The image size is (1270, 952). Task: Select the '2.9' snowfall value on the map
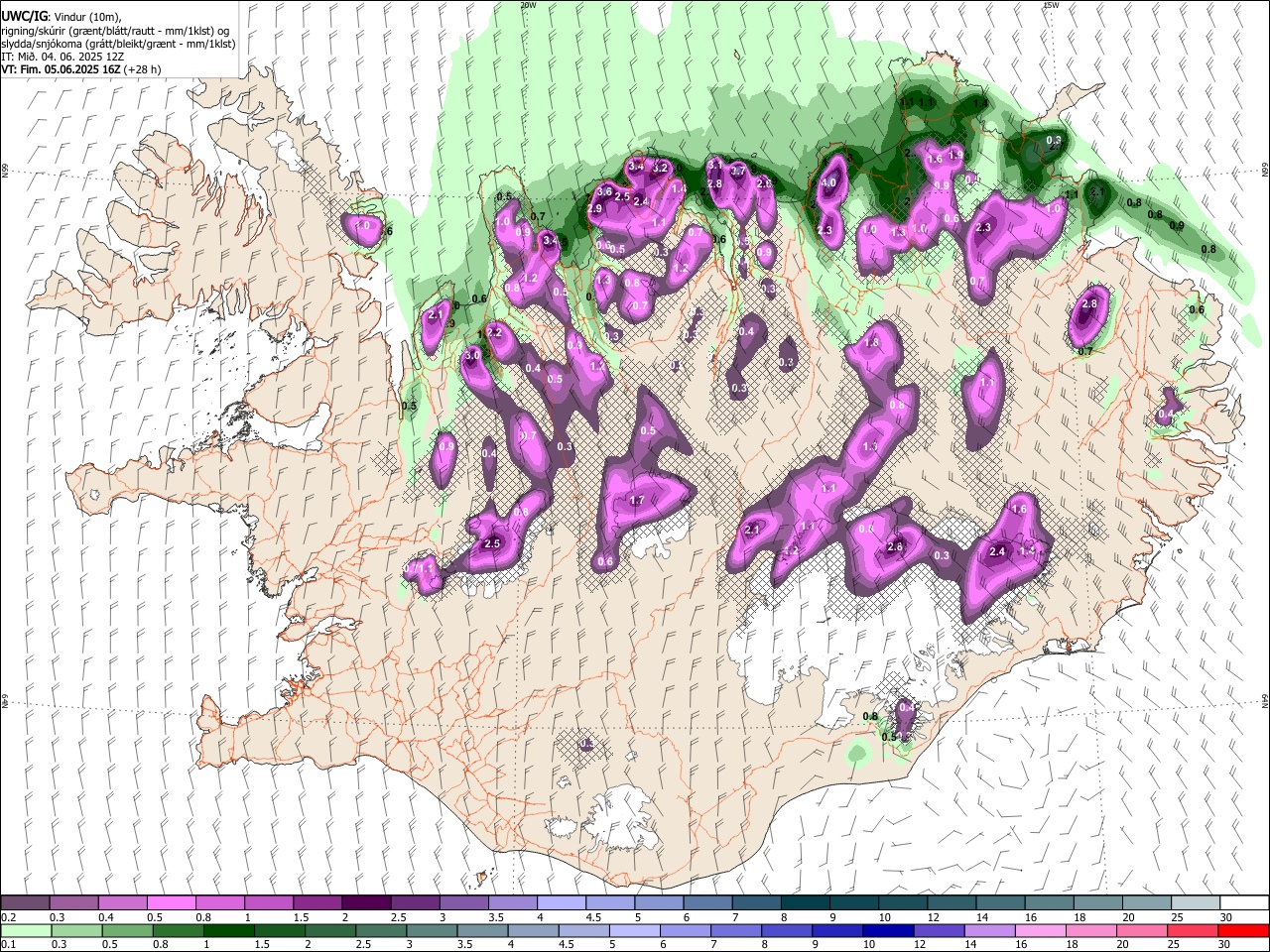point(595,209)
